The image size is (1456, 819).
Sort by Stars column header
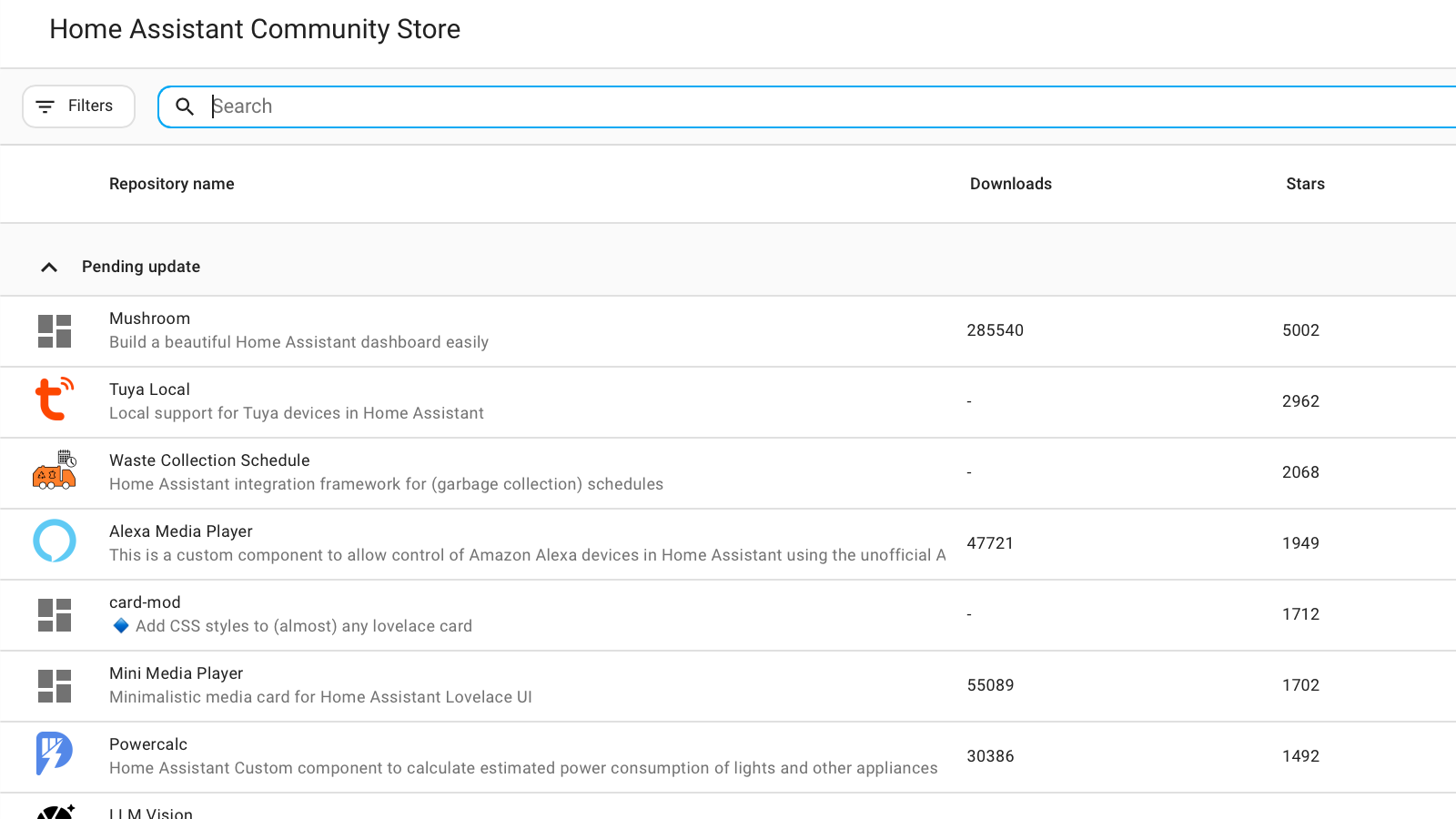point(1305,184)
